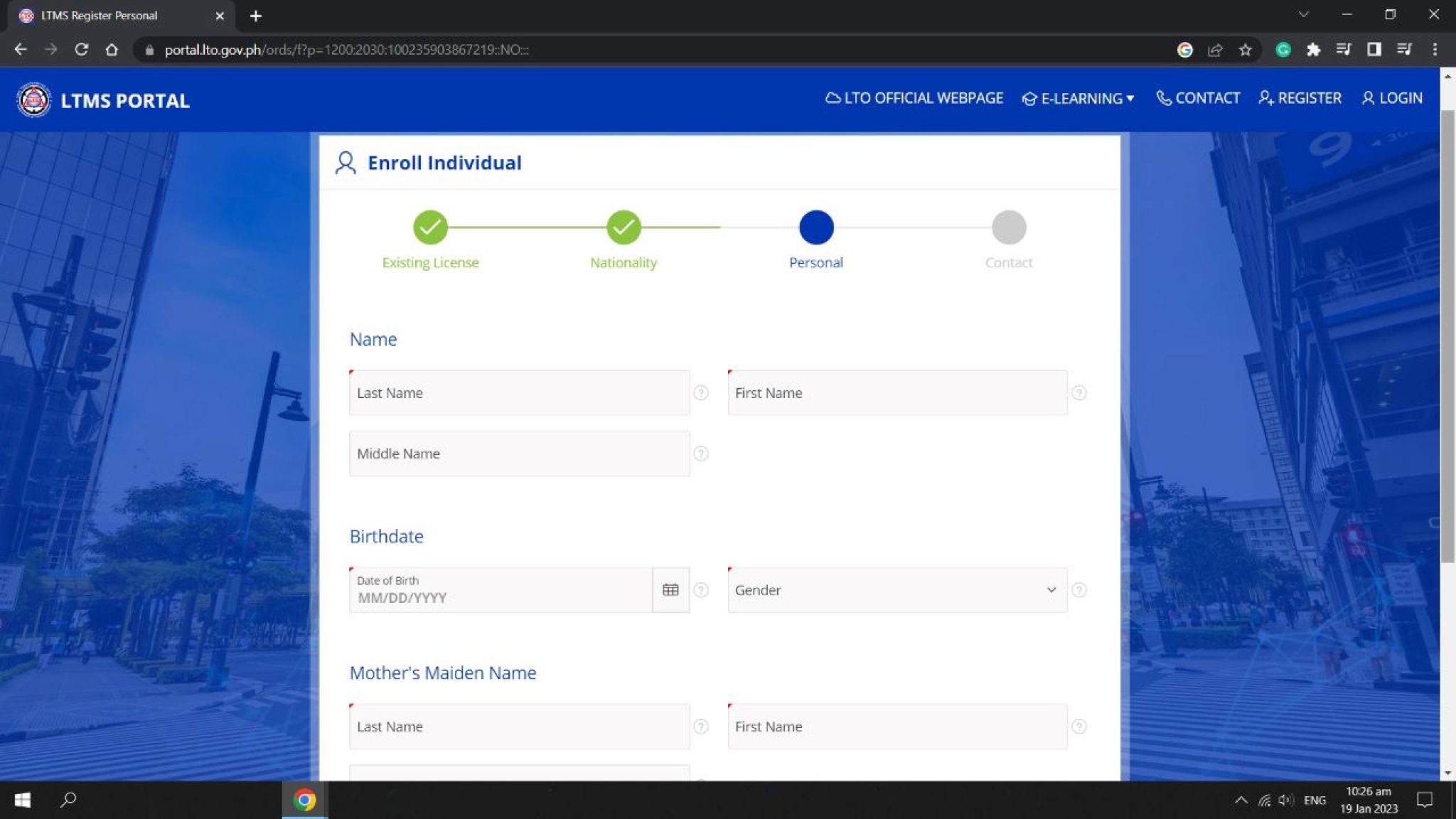Click the LOGIN link
This screenshot has width=1456, height=819.
point(1392,98)
